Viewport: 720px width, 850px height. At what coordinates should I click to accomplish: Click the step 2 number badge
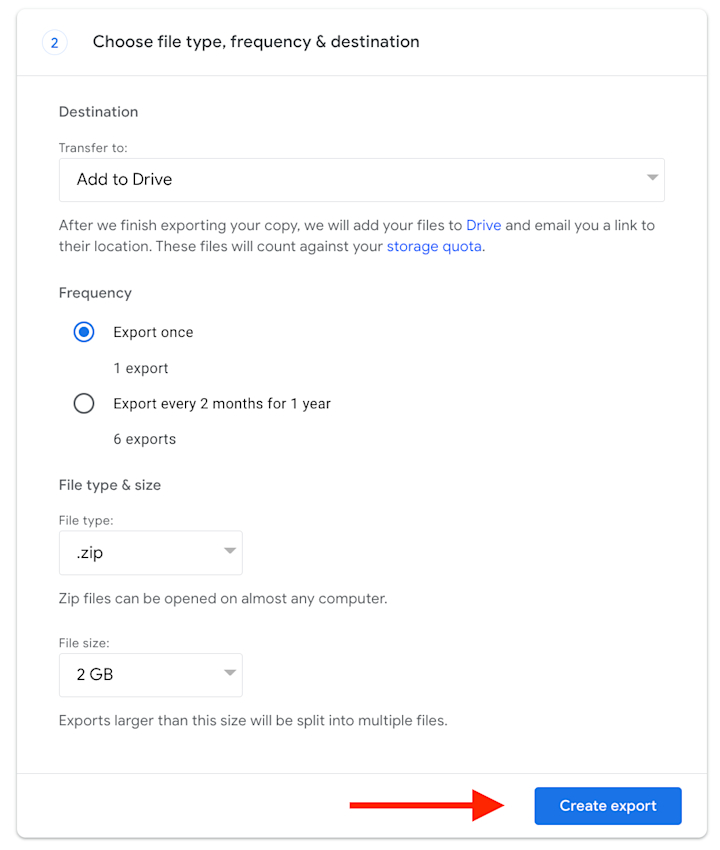pos(54,42)
